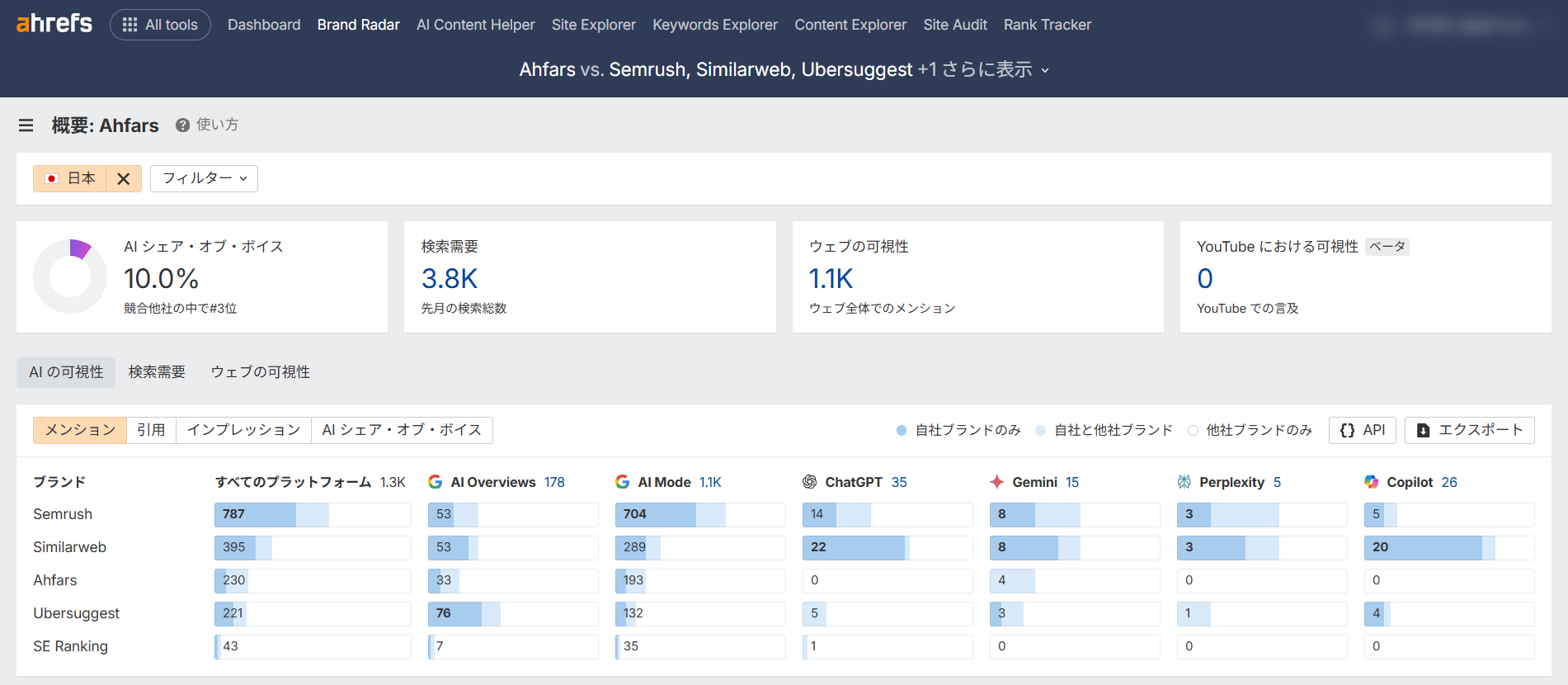Click Similarweb all platforms bar 395
This screenshot has height=685, width=1568.
313,547
